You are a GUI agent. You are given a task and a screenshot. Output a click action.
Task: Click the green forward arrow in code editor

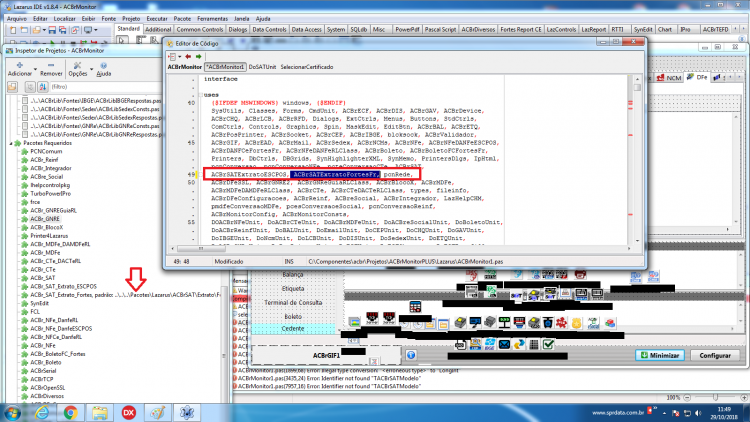pos(199,56)
